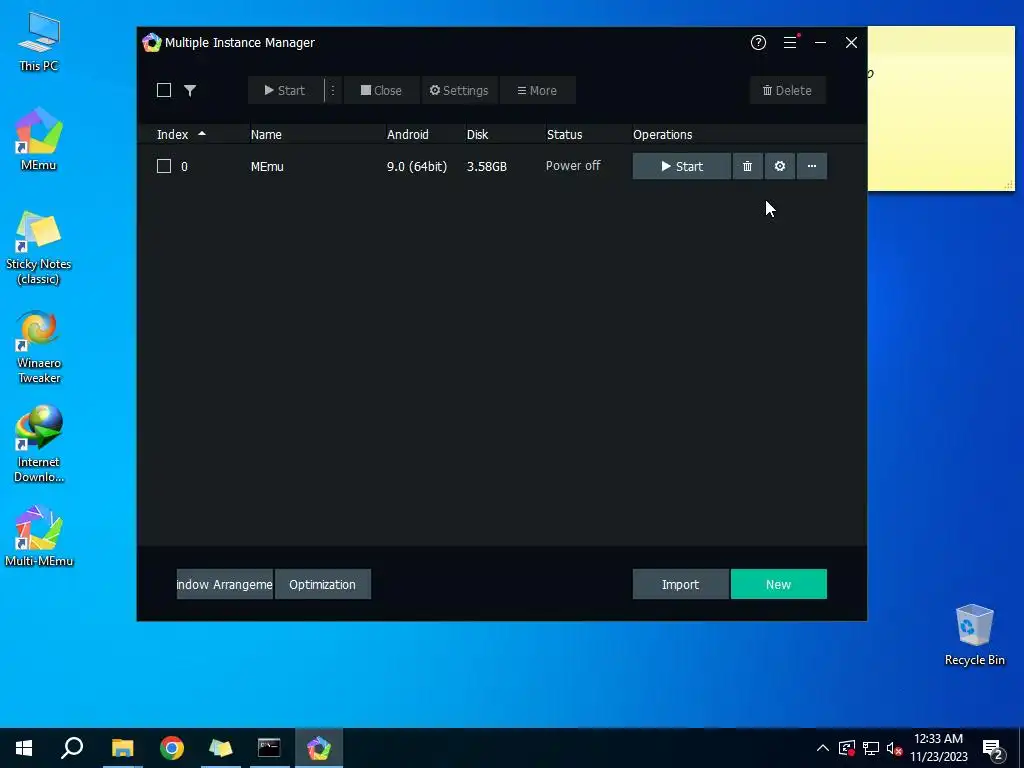Open the More toolbar menu

(x=537, y=90)
